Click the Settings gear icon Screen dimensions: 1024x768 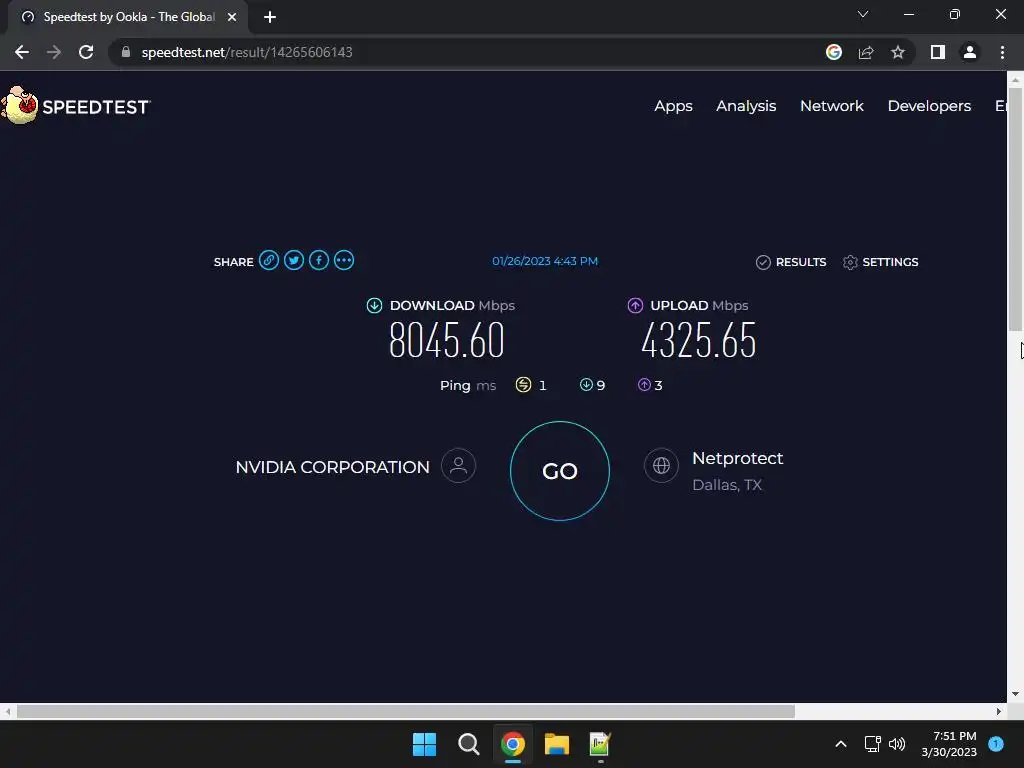pyautogui.click(x=850, y=263)
